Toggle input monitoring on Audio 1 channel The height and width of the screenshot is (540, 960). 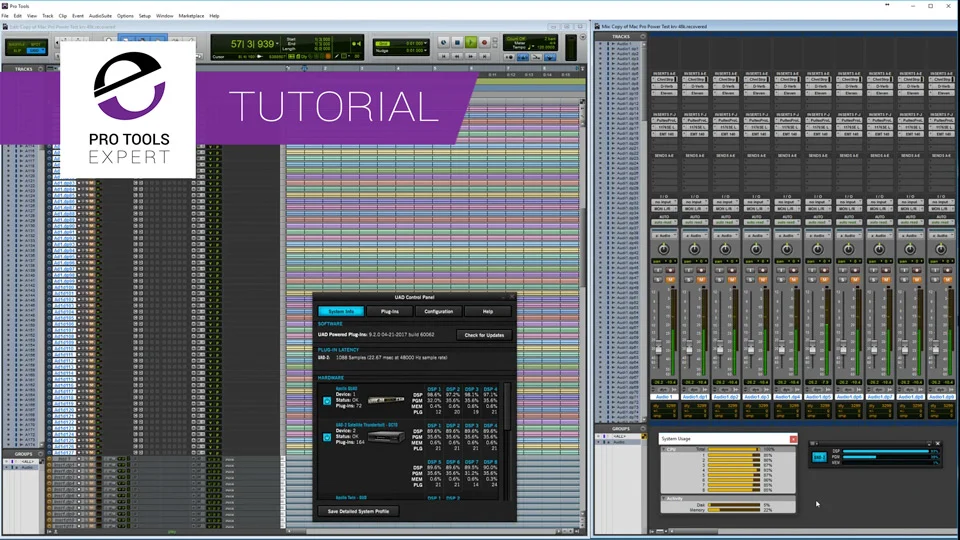[658, 271]
